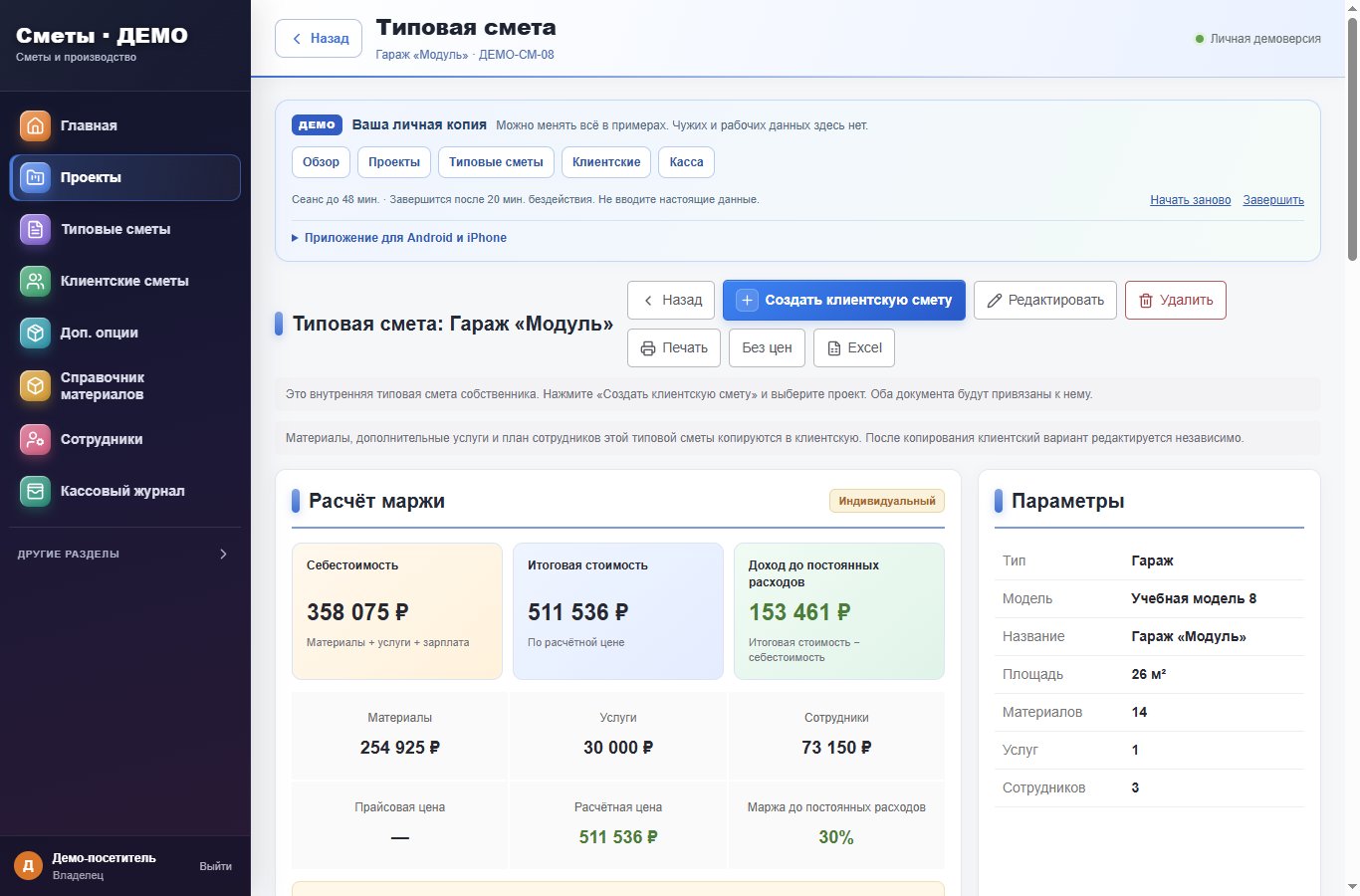Screen dimensions: 1360x896
Task: Click the Сотрудники sidebar icon
Action: (35, 439)
